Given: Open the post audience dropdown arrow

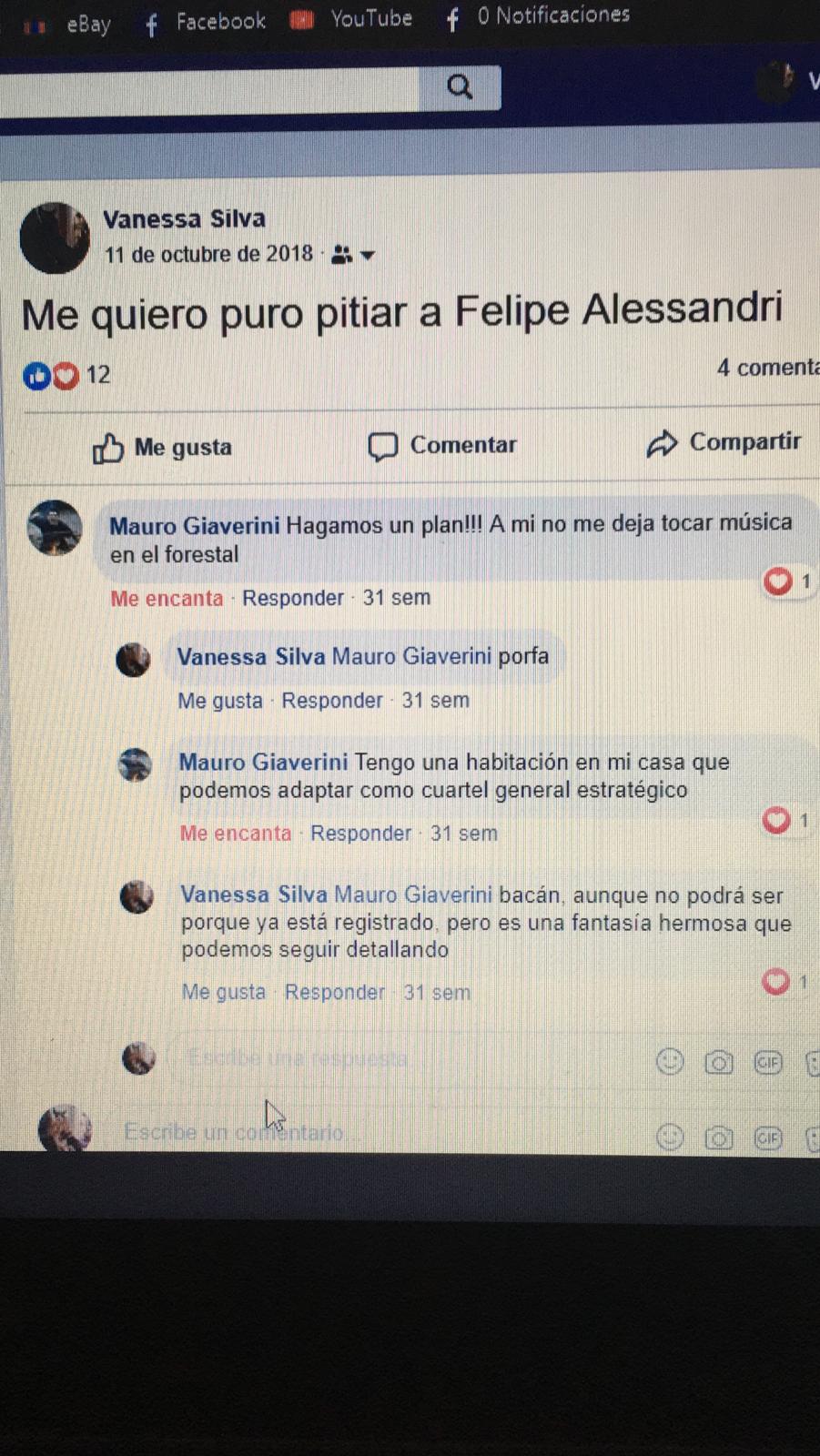Looking at the screenshot, I should pyautogui.click(x=368, y=256).
